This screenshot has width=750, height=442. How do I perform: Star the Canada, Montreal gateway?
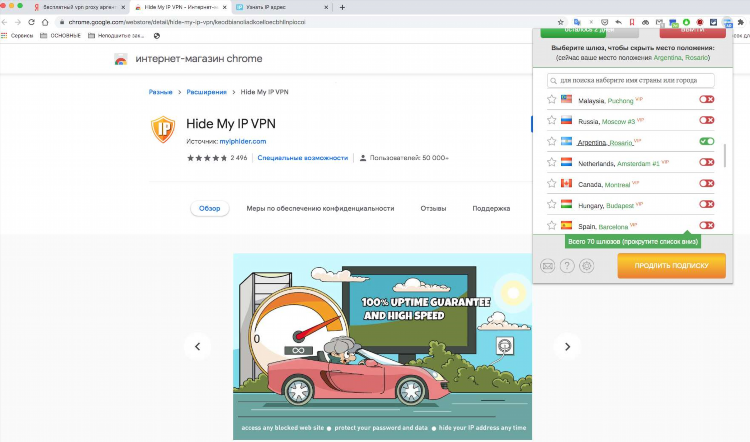[551, 183]
